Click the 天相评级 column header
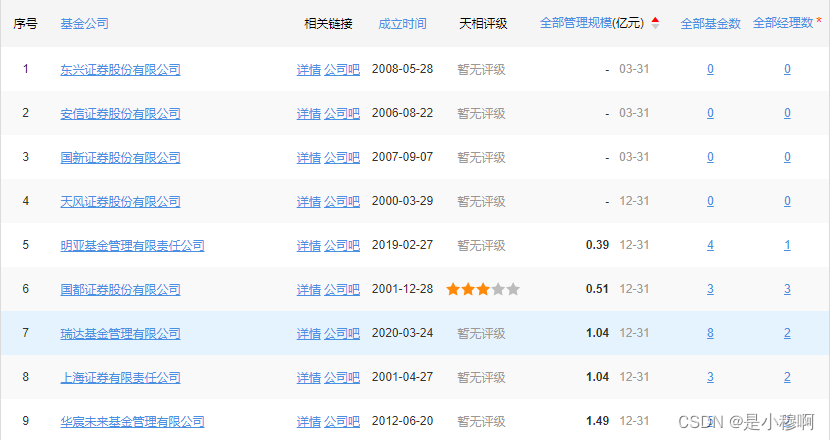This screenshot has height=440, width=830. tap(483, 23)
